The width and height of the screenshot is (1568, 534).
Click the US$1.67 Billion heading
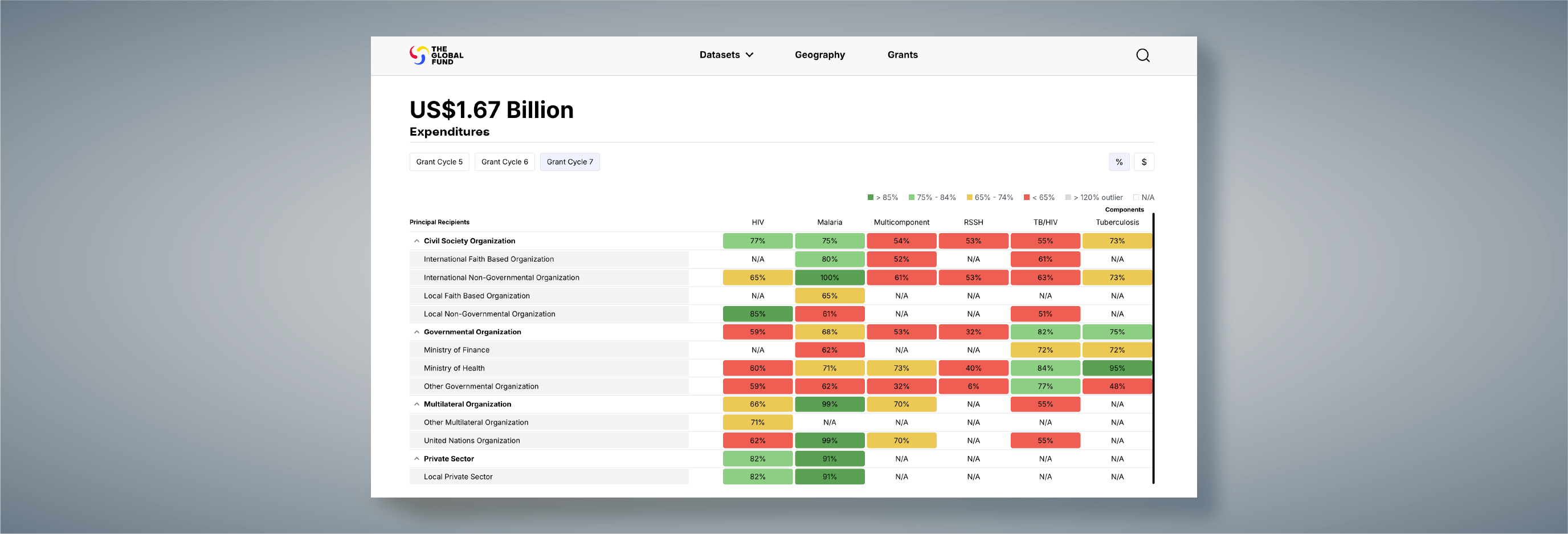click(491, 110)
